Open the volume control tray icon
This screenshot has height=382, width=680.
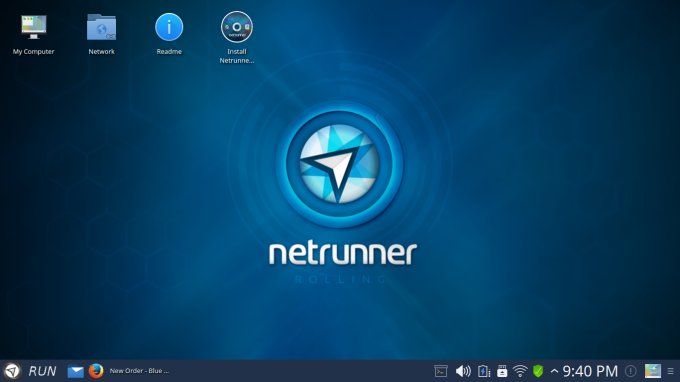[463, 371]
